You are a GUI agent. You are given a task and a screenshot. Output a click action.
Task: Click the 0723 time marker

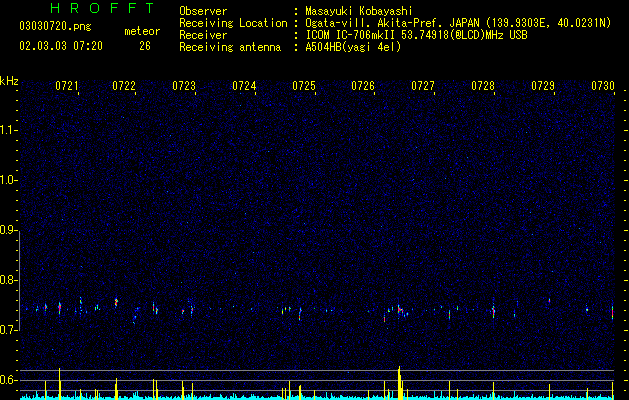tap(184, 86)
